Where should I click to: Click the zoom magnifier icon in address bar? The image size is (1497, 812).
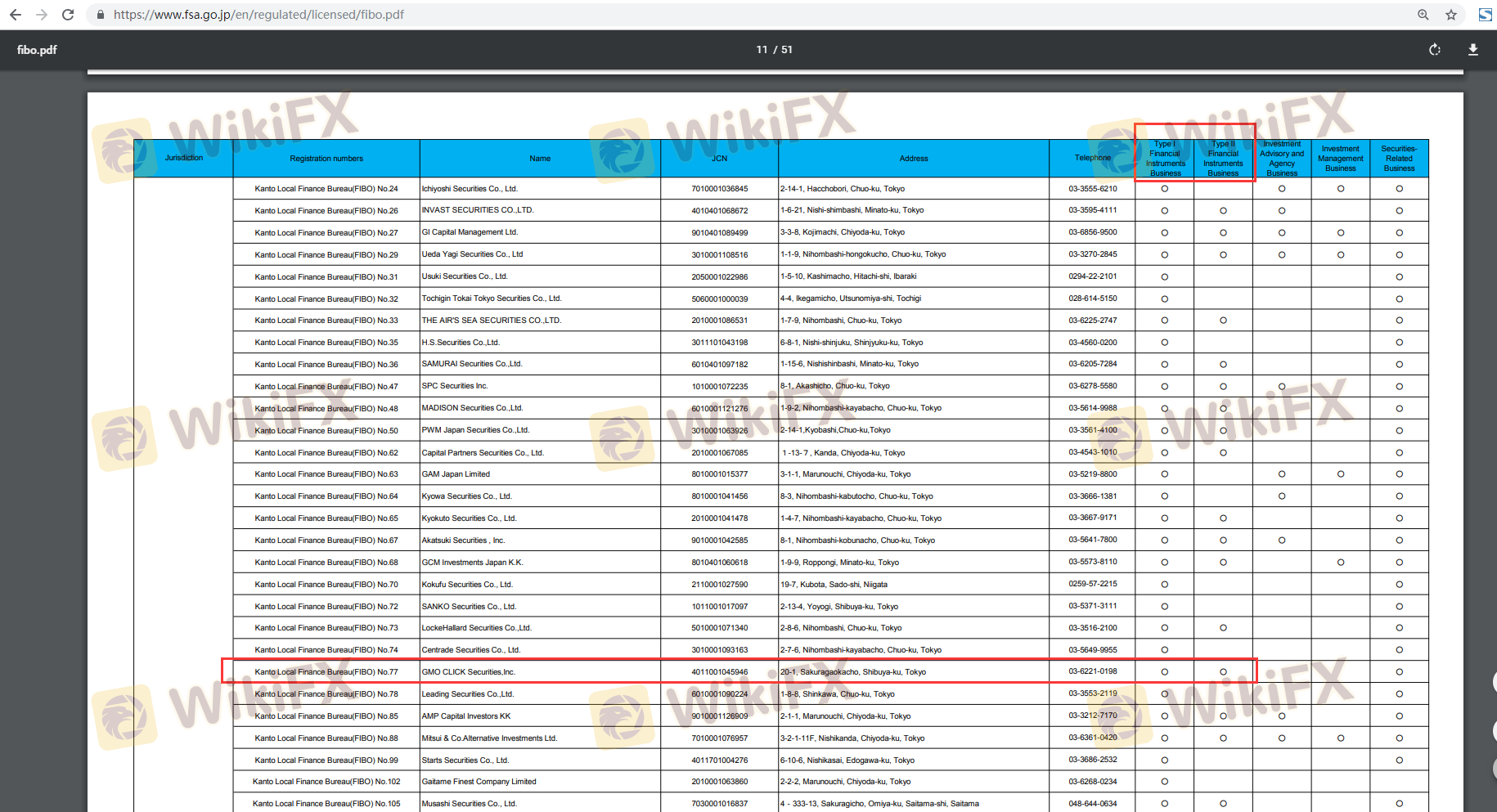1423,15
